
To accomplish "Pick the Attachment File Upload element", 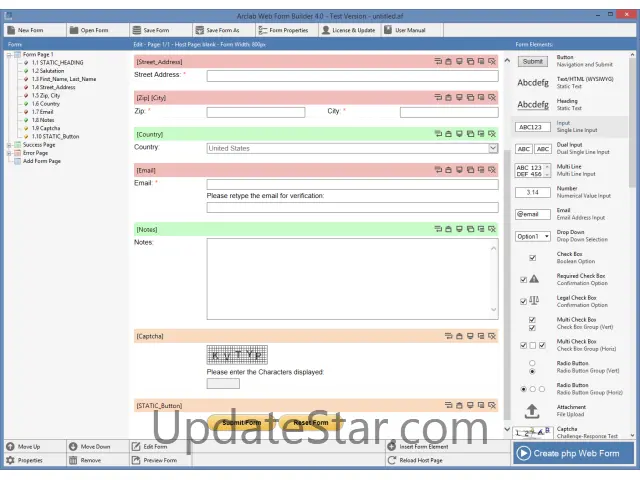I will [570, 411].
